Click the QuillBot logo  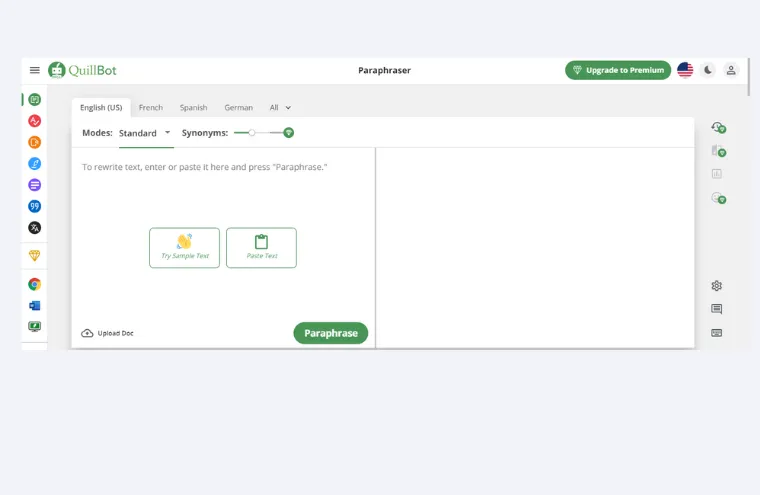point(82,70)
